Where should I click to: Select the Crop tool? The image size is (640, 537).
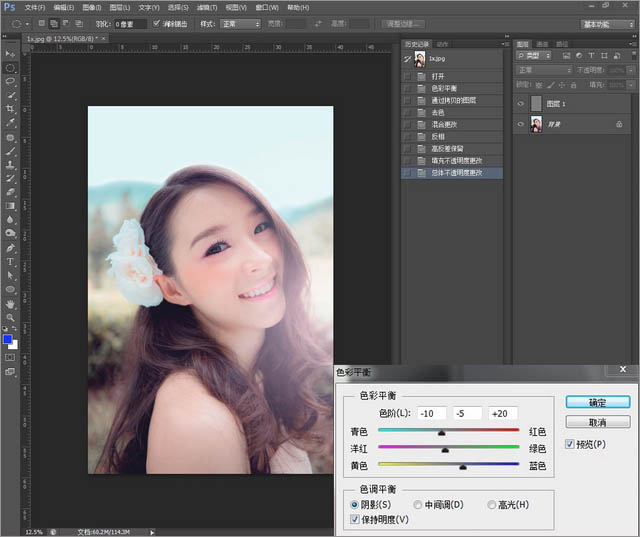coord(10,108)
